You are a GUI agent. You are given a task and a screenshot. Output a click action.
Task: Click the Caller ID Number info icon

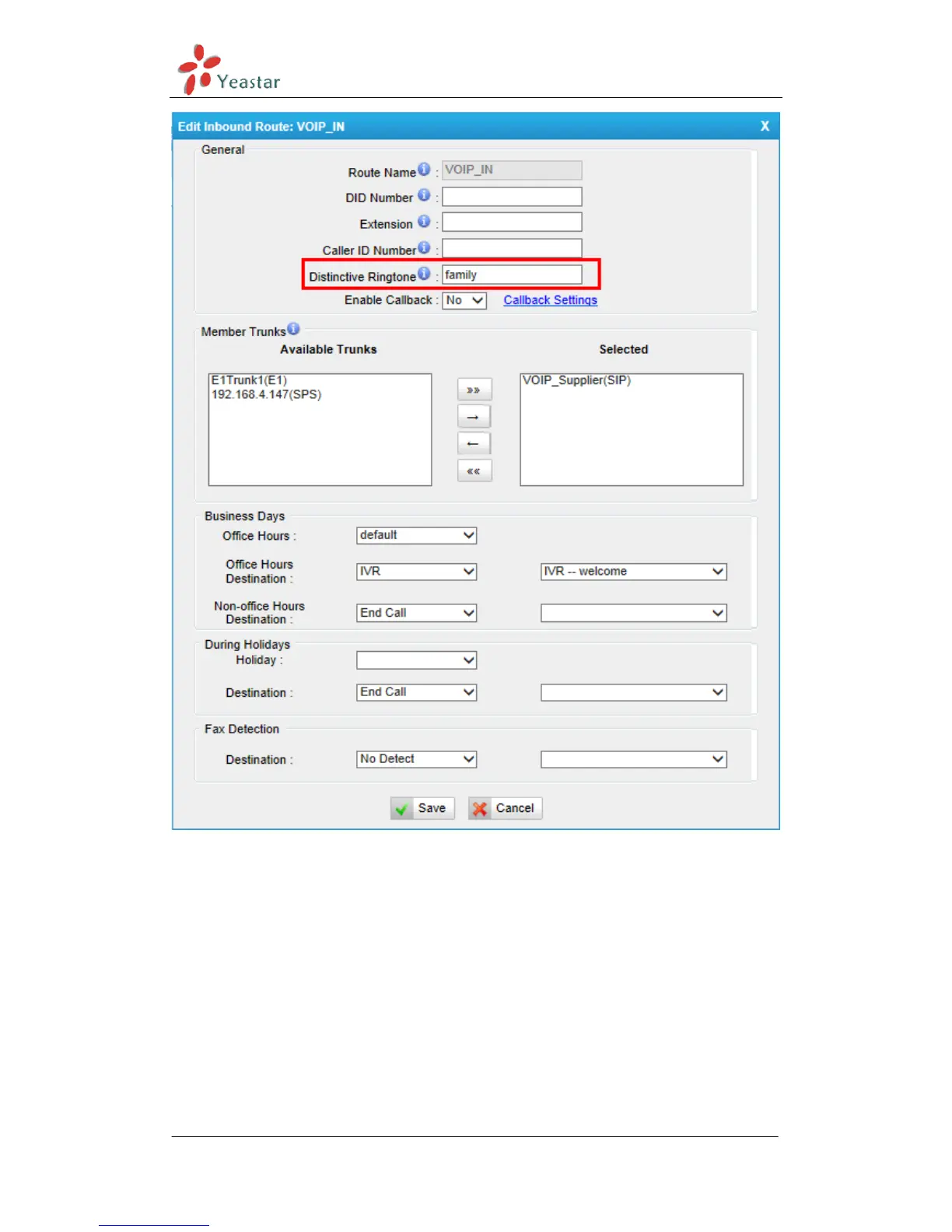tap(424, 247)
